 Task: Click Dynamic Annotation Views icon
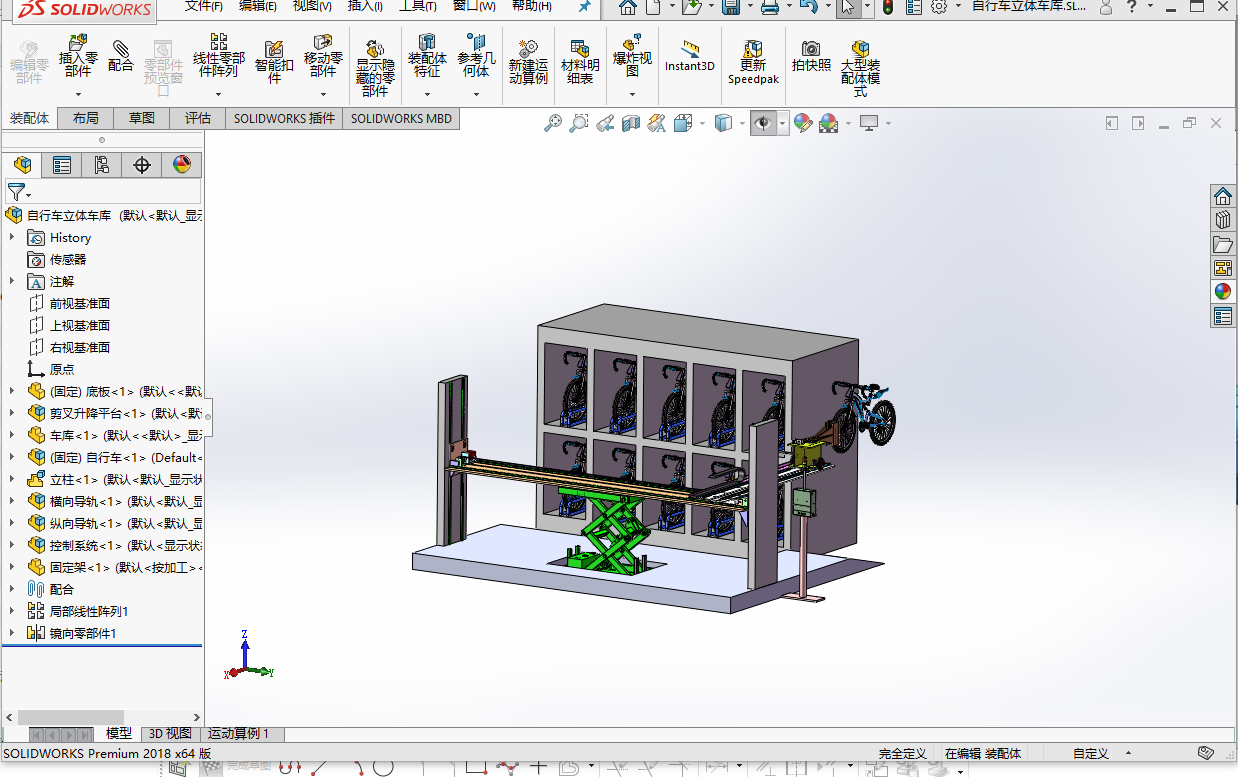(657, 123)
